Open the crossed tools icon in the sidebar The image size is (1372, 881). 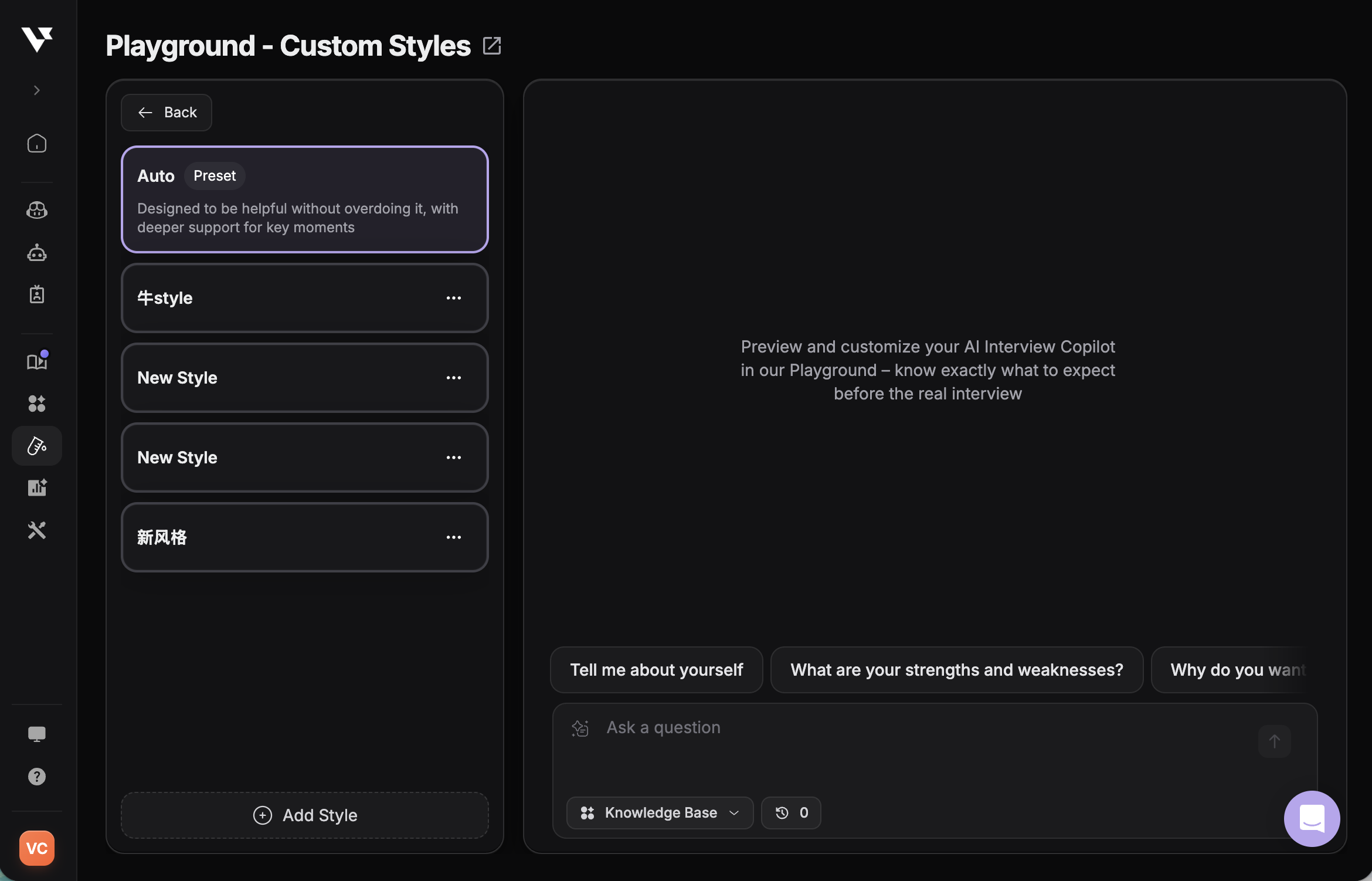pyautogui.click(x=37, y=530)
